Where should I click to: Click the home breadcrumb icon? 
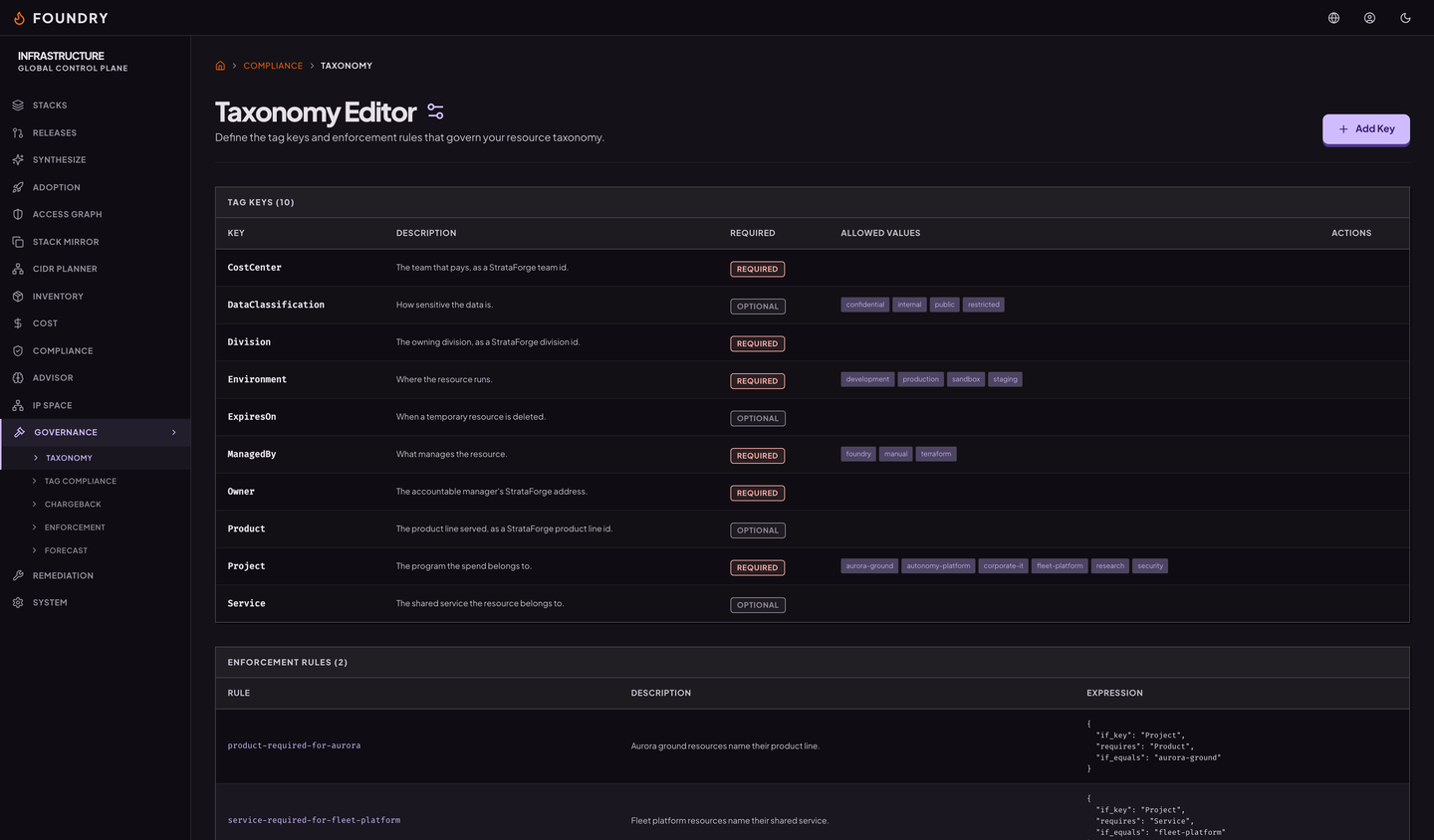(220, 66)
